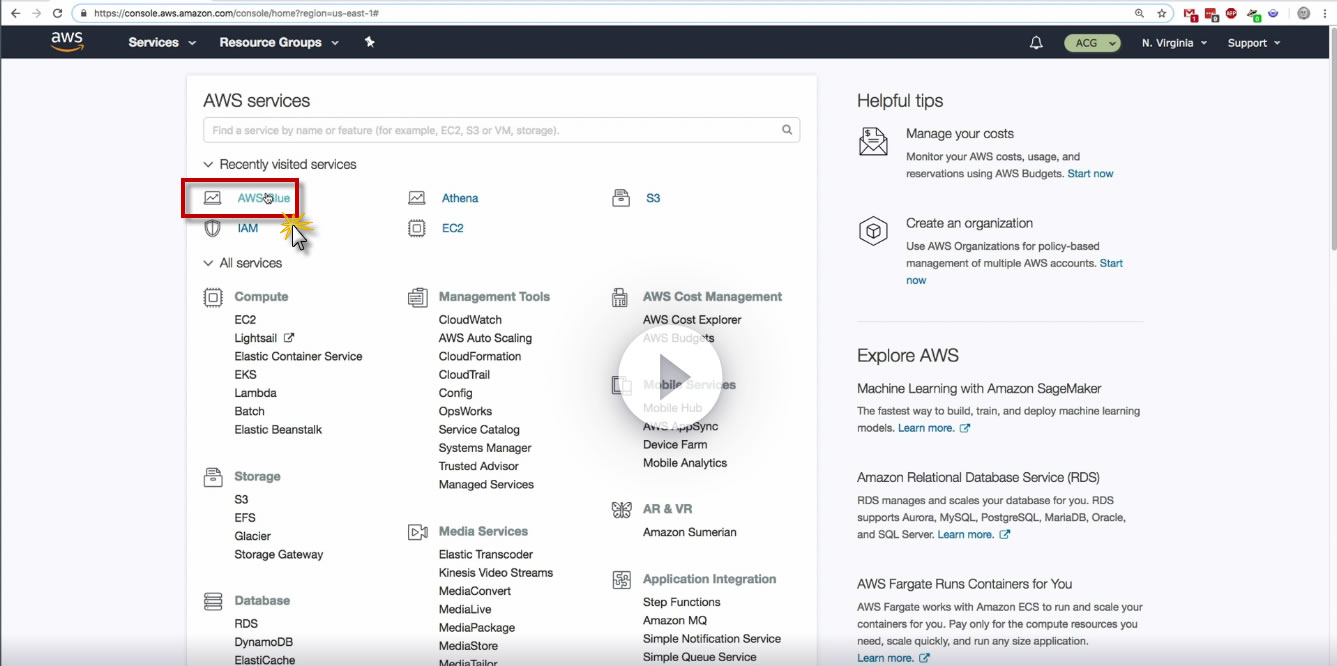
Task: Open Step Functions service
Action: pyautogui.click(x=682, y=602)
